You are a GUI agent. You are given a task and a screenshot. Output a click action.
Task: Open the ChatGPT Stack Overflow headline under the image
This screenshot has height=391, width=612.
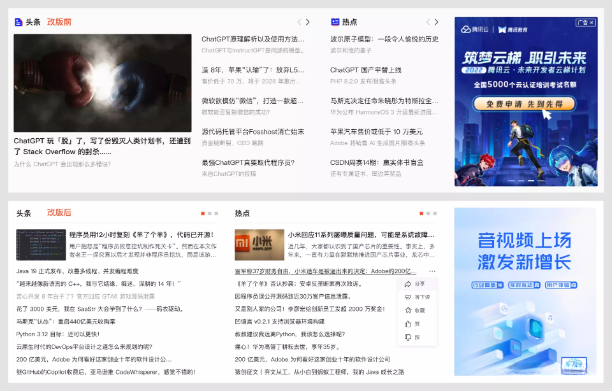(102, 146)
